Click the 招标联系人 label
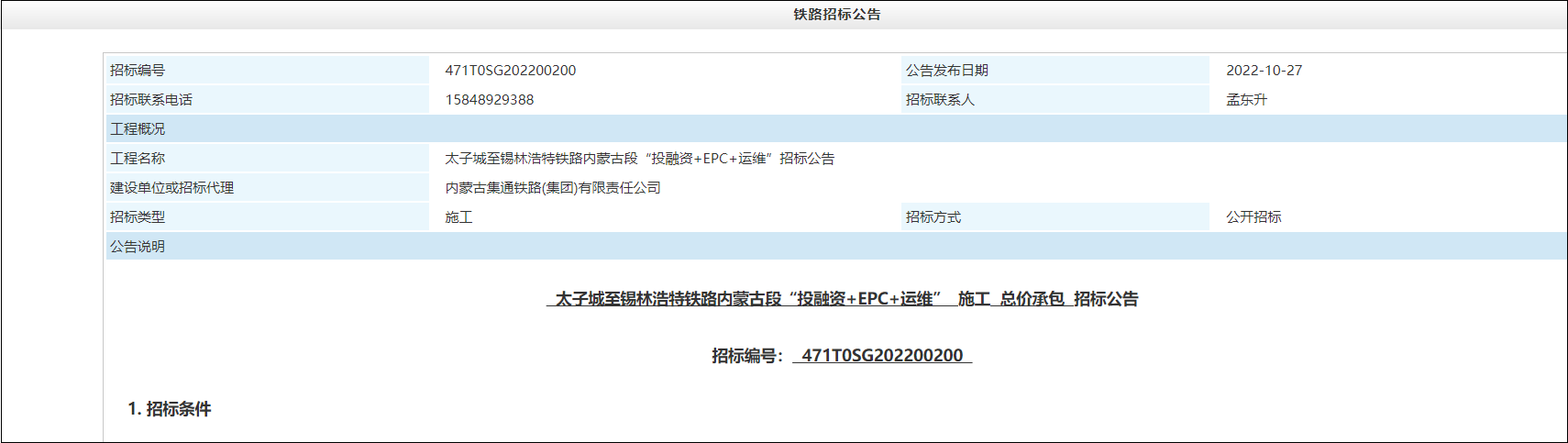 pyautogui.click(x=940, y=100)
